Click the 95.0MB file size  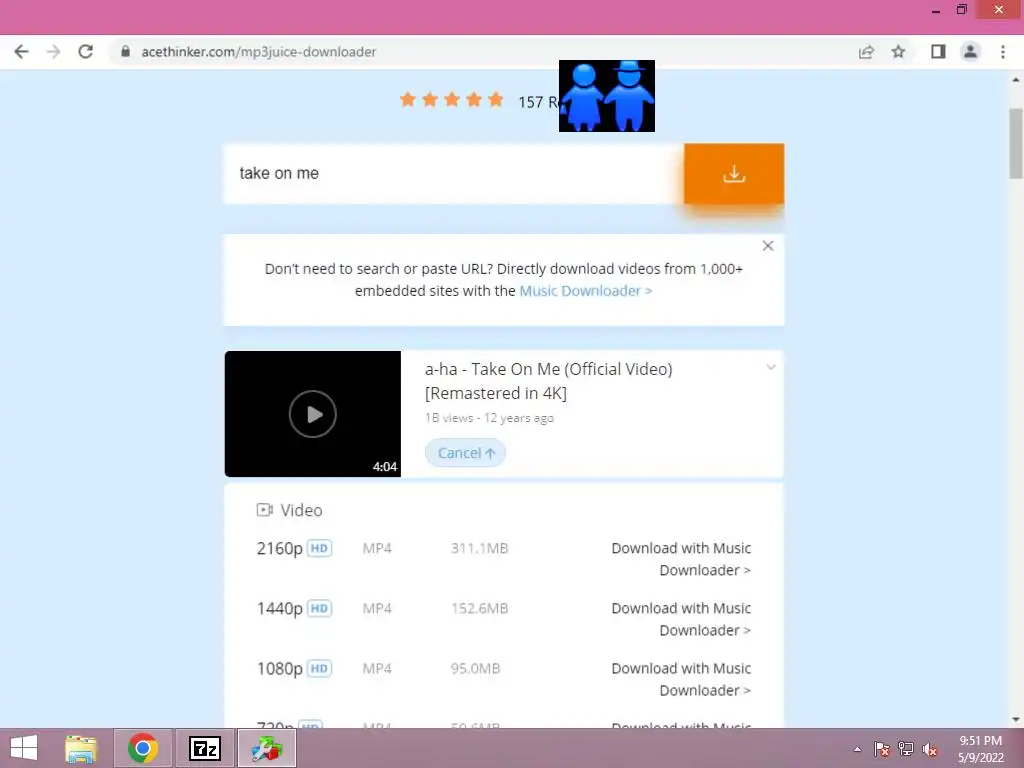pyautogui.click(x=475, y=669)
